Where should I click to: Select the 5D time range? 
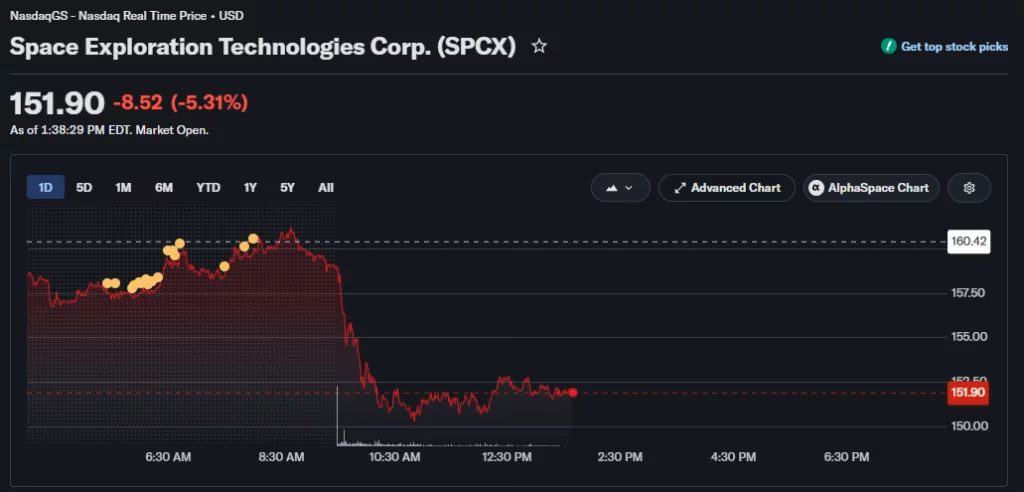coord(84,188)
